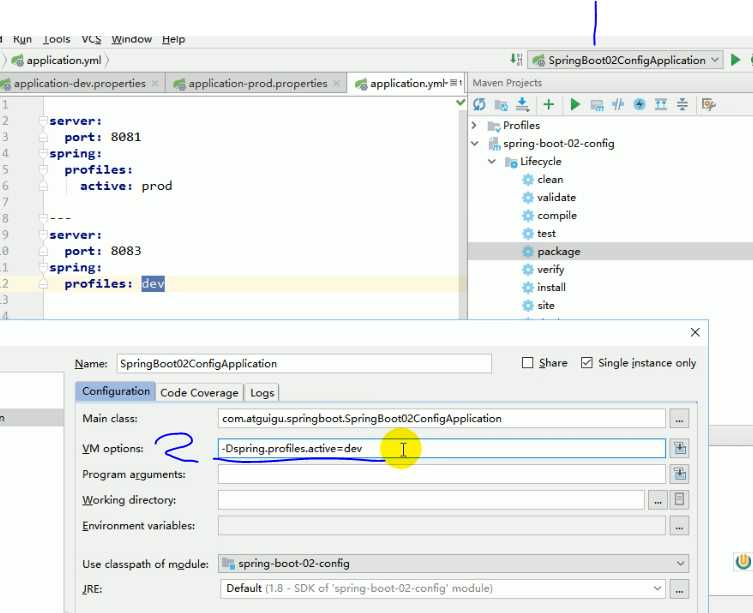Open the Window menu
753x613 pixels.
(132, 39)
